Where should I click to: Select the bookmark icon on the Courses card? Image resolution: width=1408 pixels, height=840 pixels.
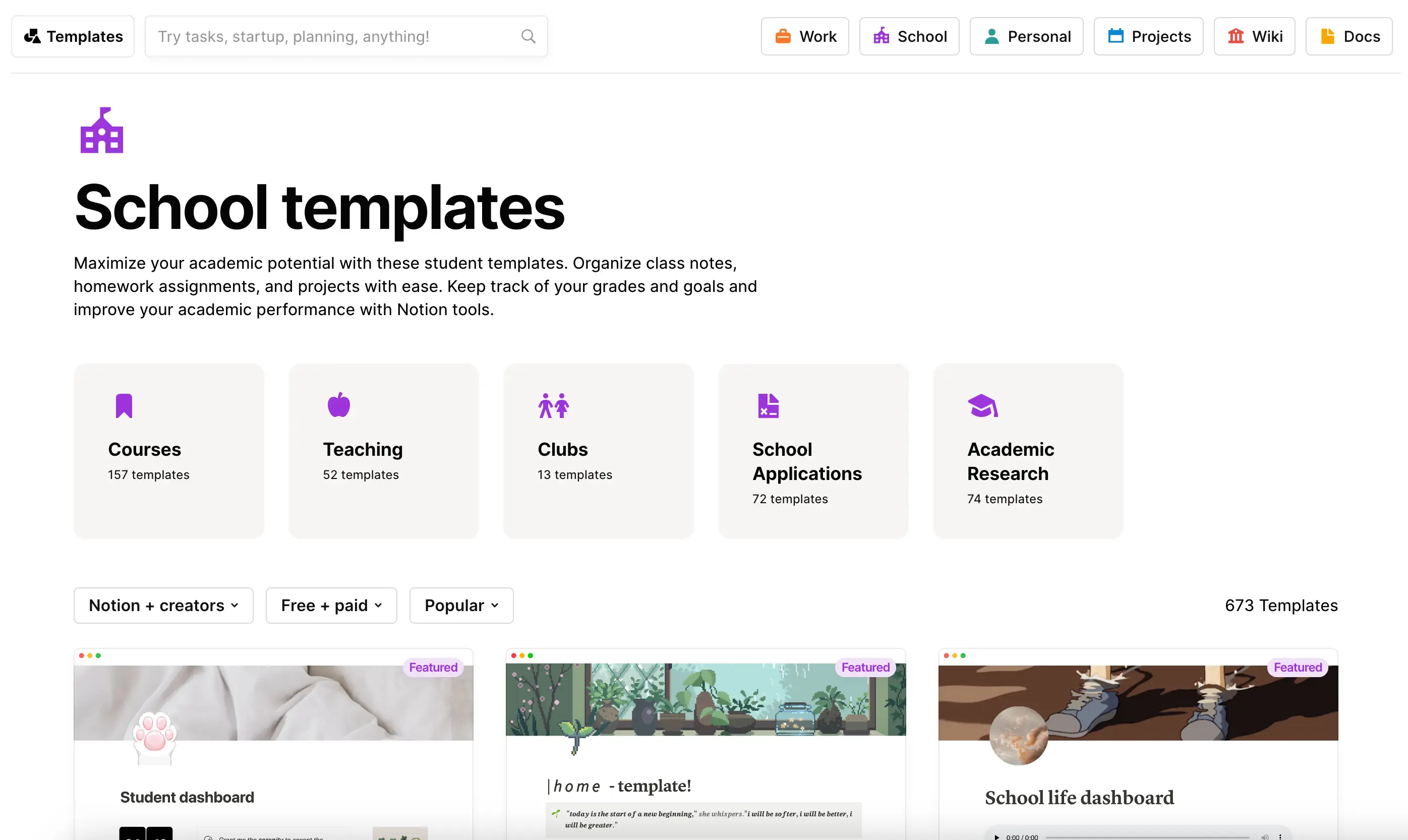click(124, 405)
